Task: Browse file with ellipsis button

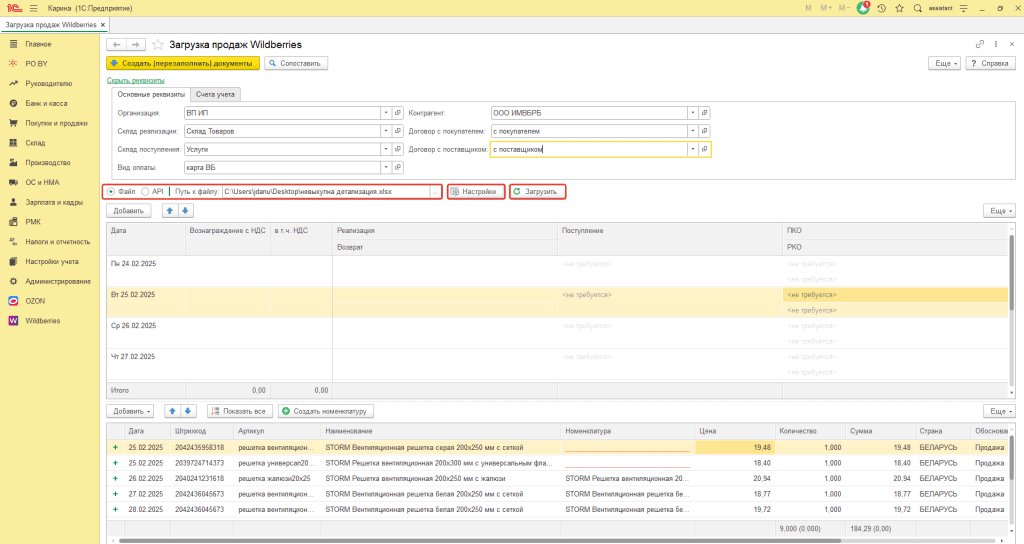Action: coord(435,191)
